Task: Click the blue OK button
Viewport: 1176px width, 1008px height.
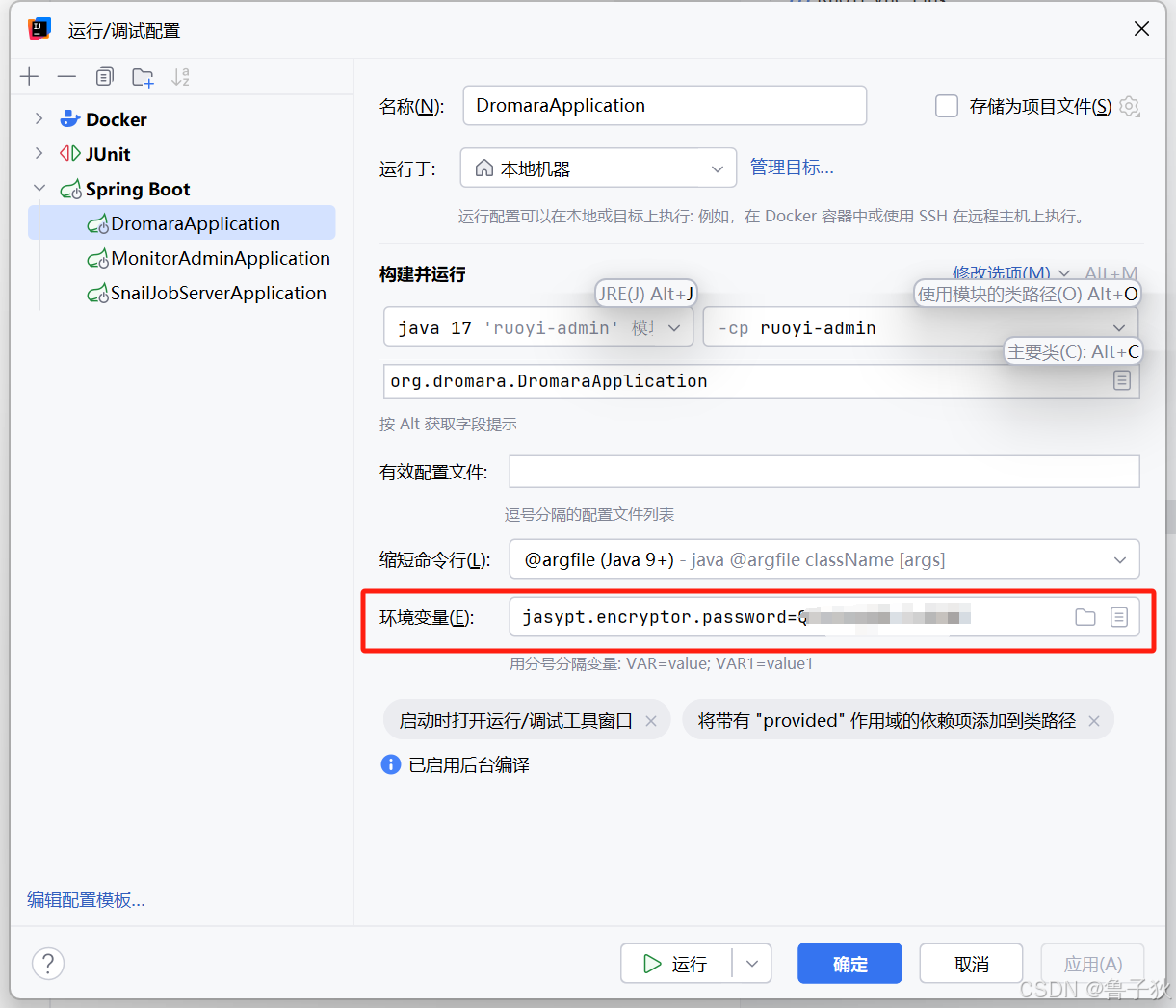Action: 849,964
